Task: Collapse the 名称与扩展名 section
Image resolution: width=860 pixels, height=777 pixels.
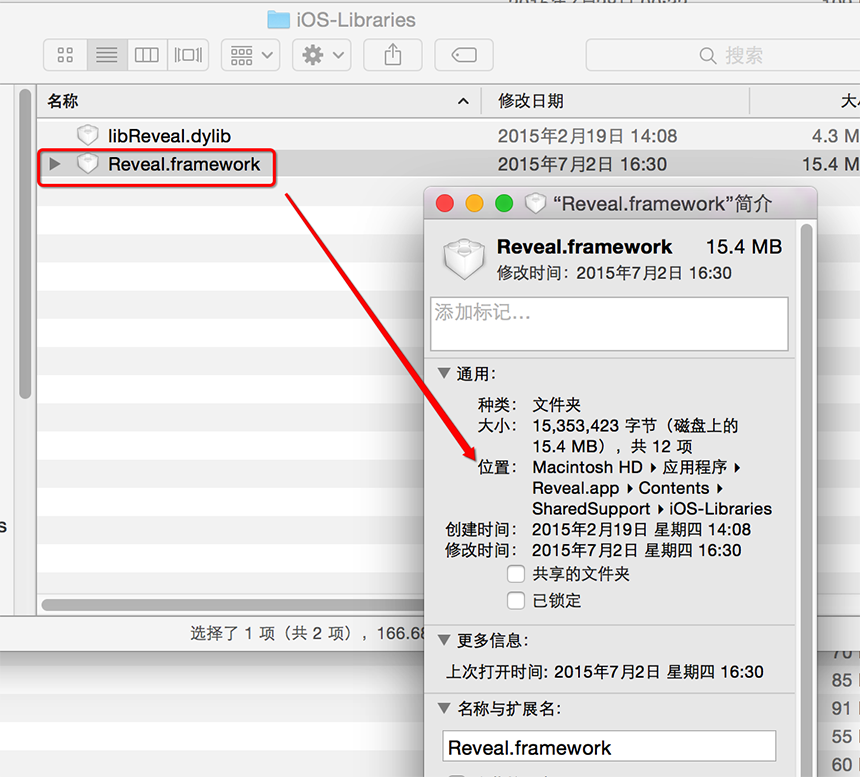Action: tap(444, 708)
